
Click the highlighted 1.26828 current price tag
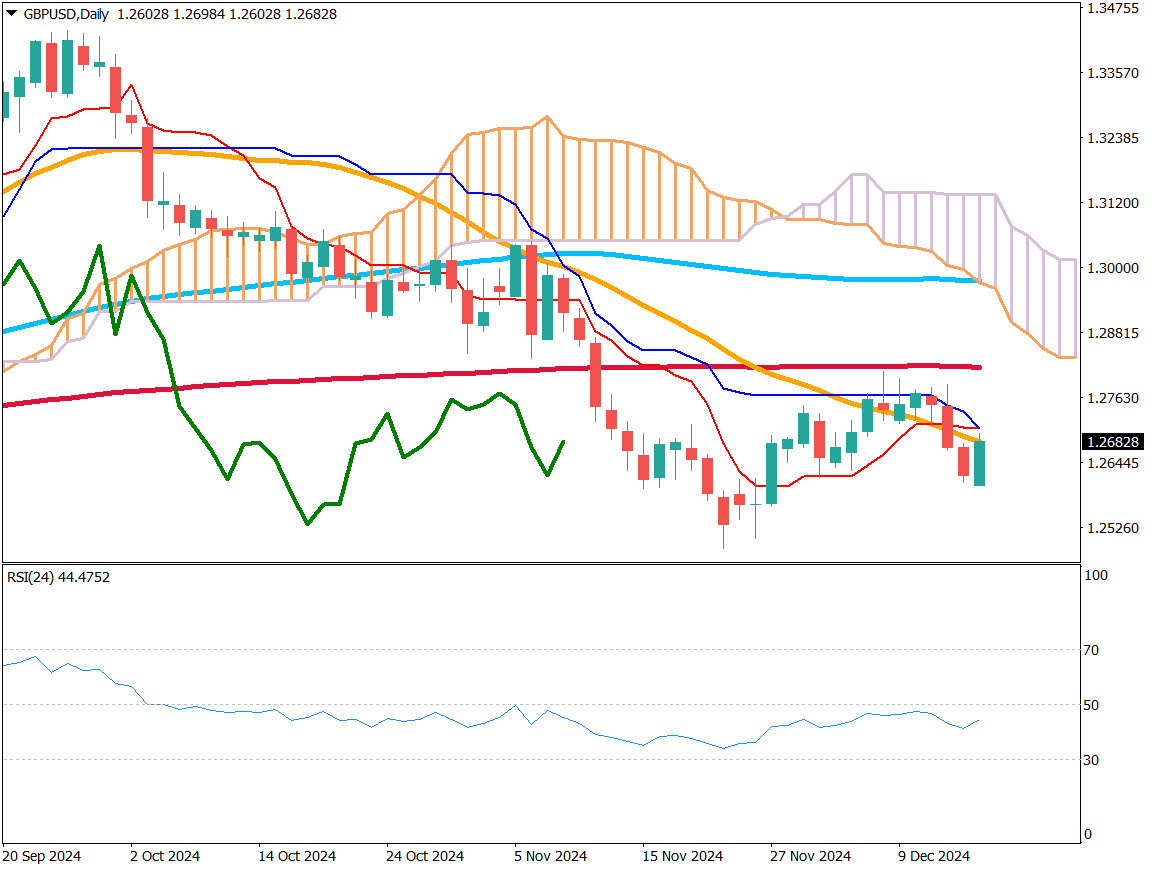pos(1114,442)
